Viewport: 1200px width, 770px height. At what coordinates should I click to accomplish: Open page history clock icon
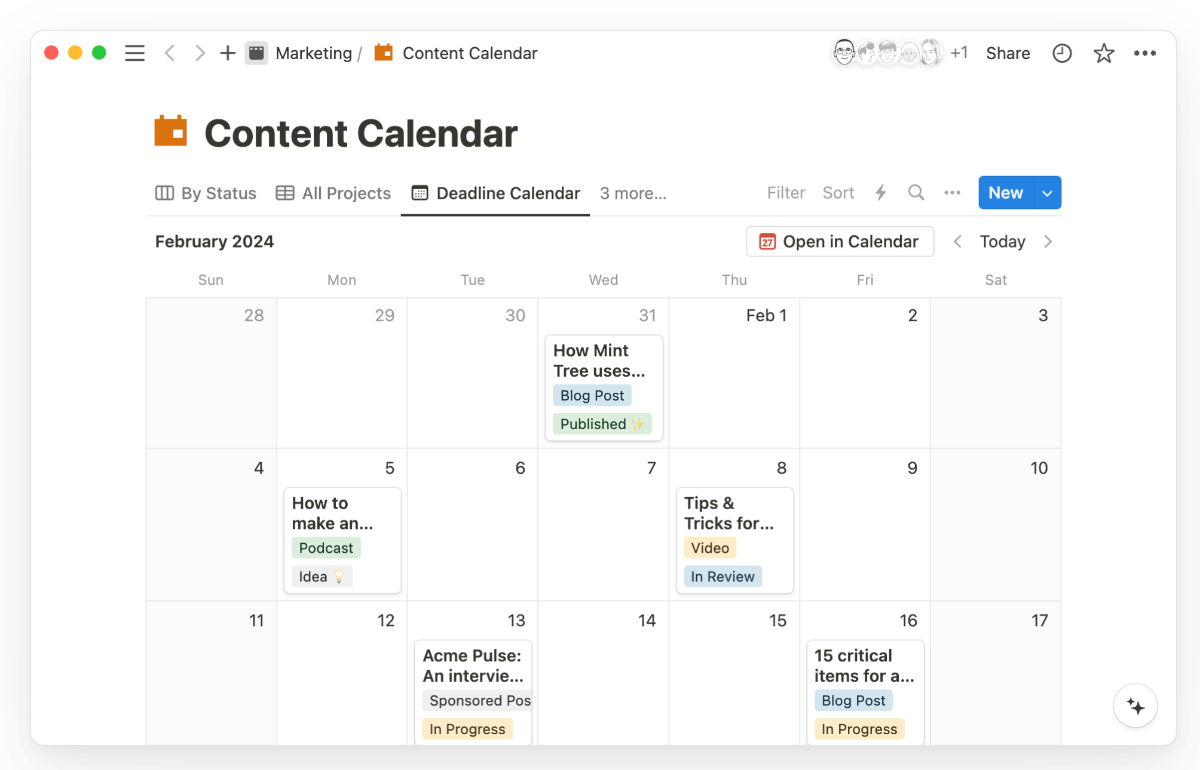pyautogui.click(x=1062, y=53)
